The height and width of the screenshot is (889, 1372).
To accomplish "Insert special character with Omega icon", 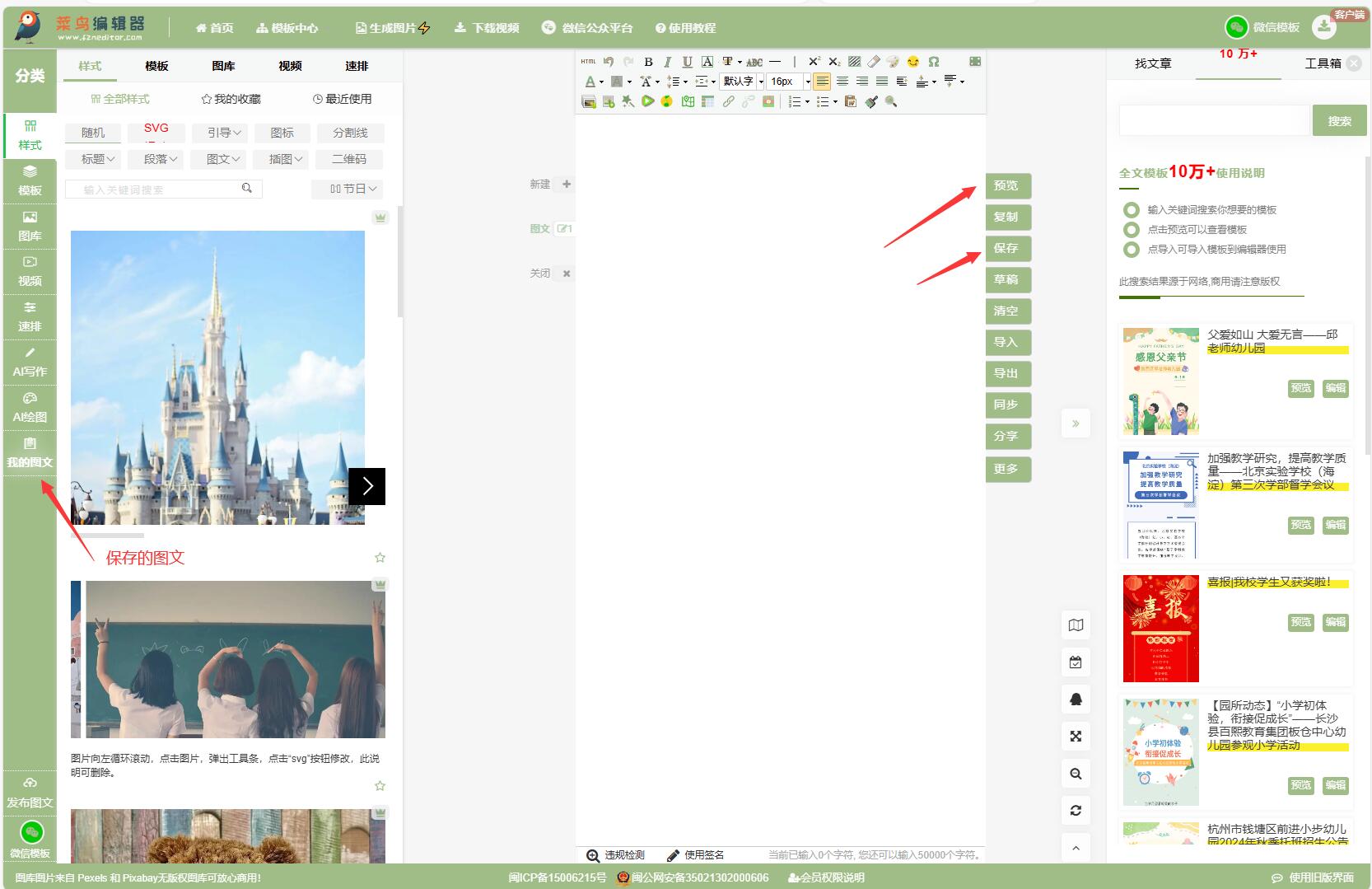I will pos(933,62).
